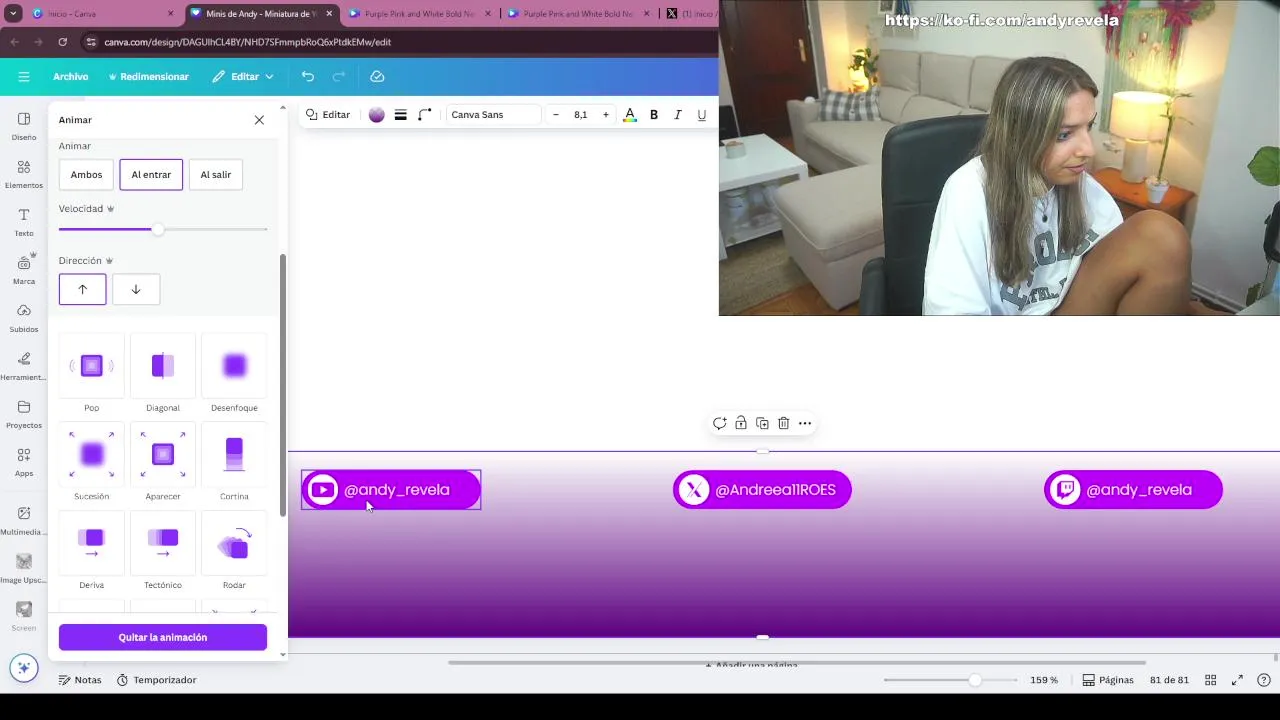Image resolution: width=1280 pixels, height=720 pixels.
Task: Delete the selected element
Action: coord(783,423)
